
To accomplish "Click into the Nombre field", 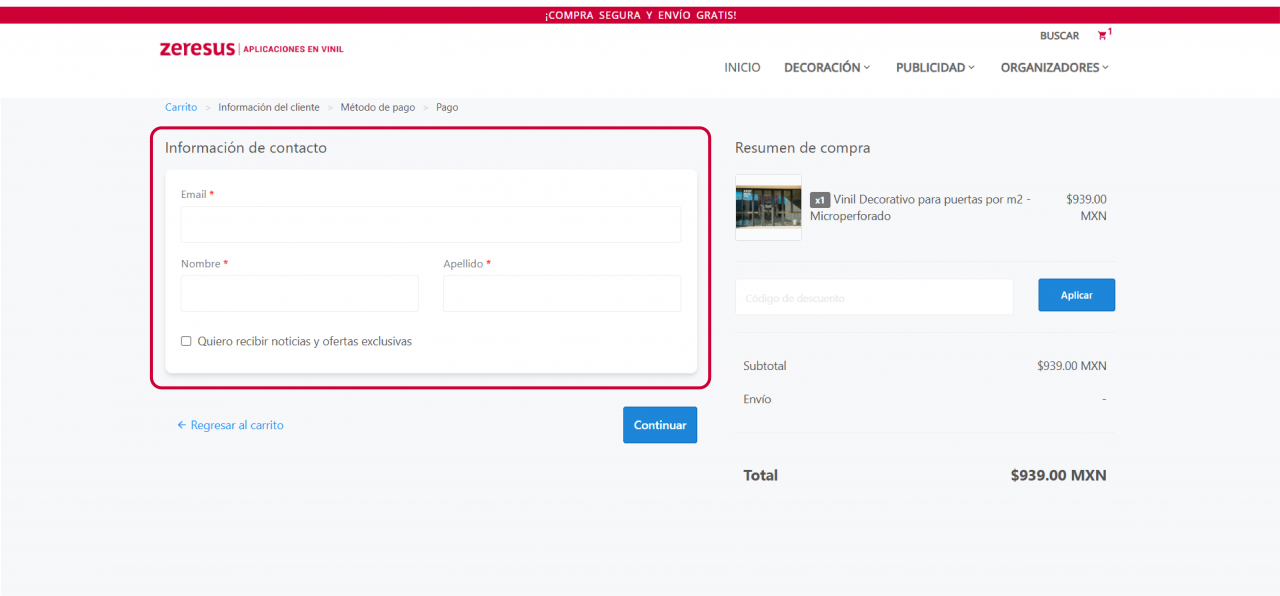I will 299,294.
